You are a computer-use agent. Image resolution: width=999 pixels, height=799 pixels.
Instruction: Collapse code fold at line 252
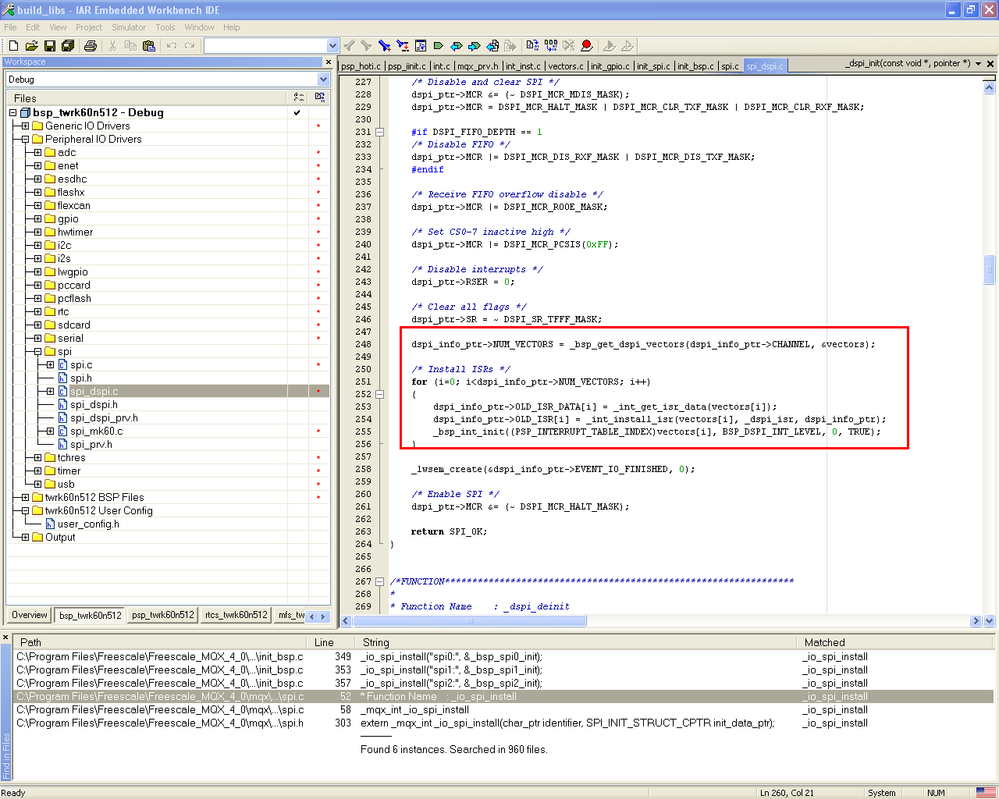click(x=380, y=394)
